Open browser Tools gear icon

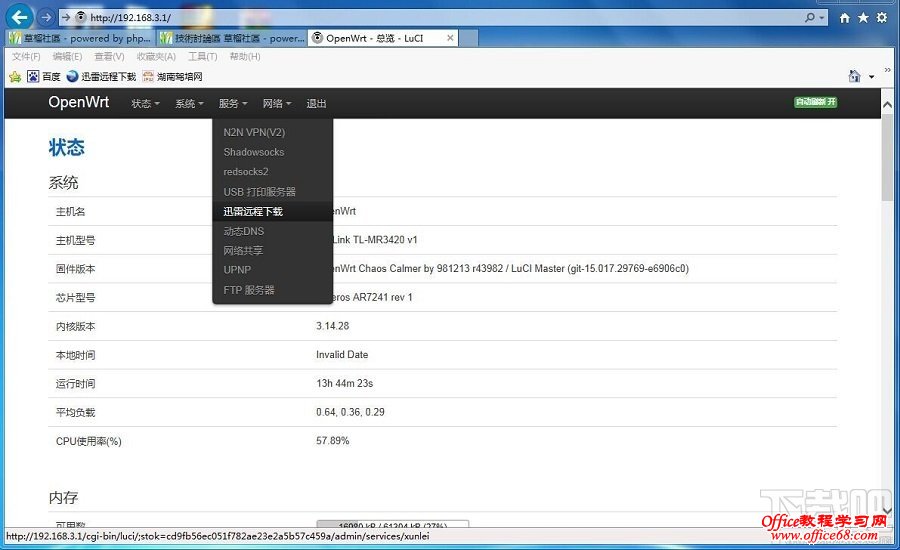[x=882, y=18]
